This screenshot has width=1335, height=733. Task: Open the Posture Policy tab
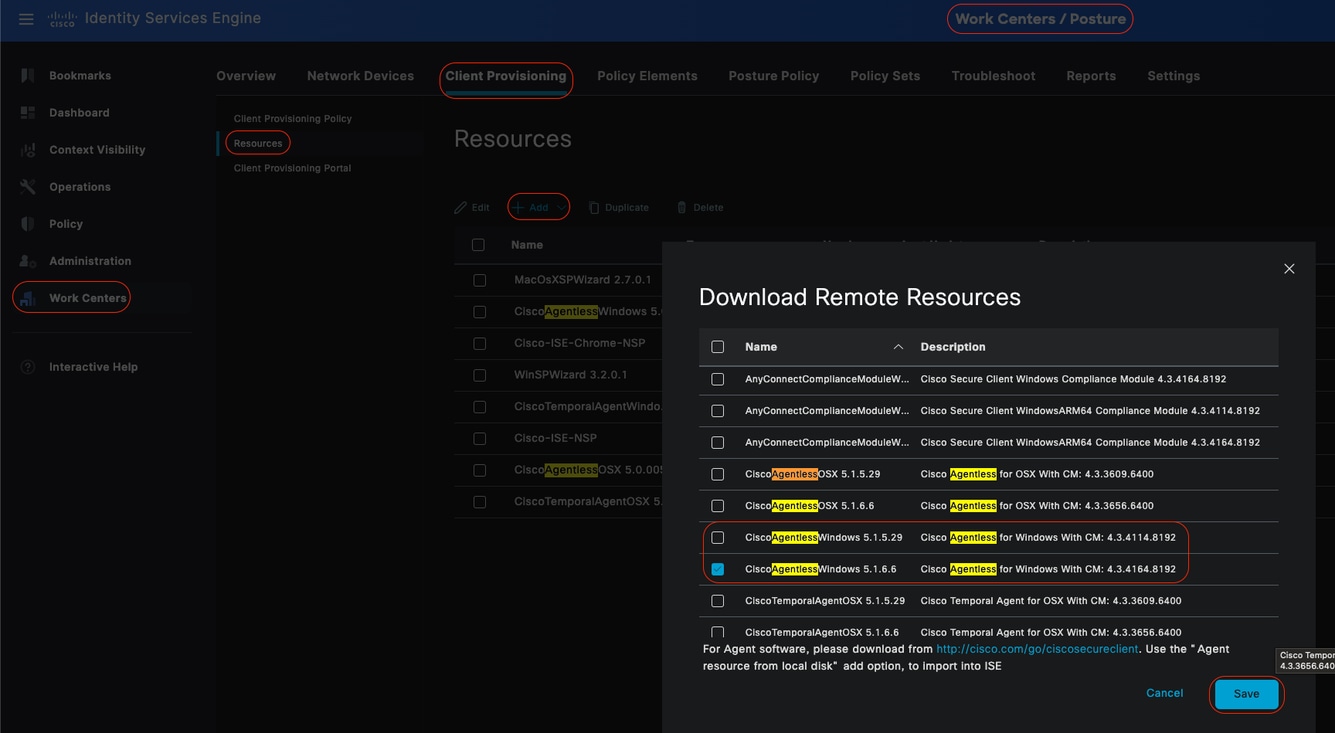774,76
